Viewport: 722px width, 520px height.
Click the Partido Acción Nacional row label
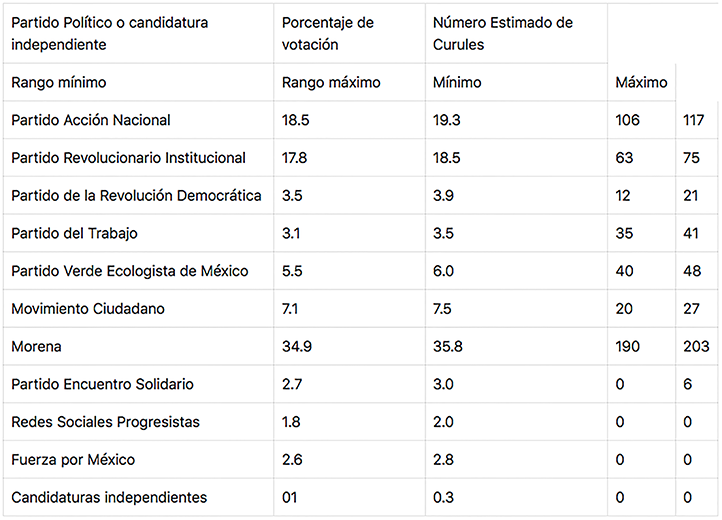pyautogui.click(x=91, y=120)
